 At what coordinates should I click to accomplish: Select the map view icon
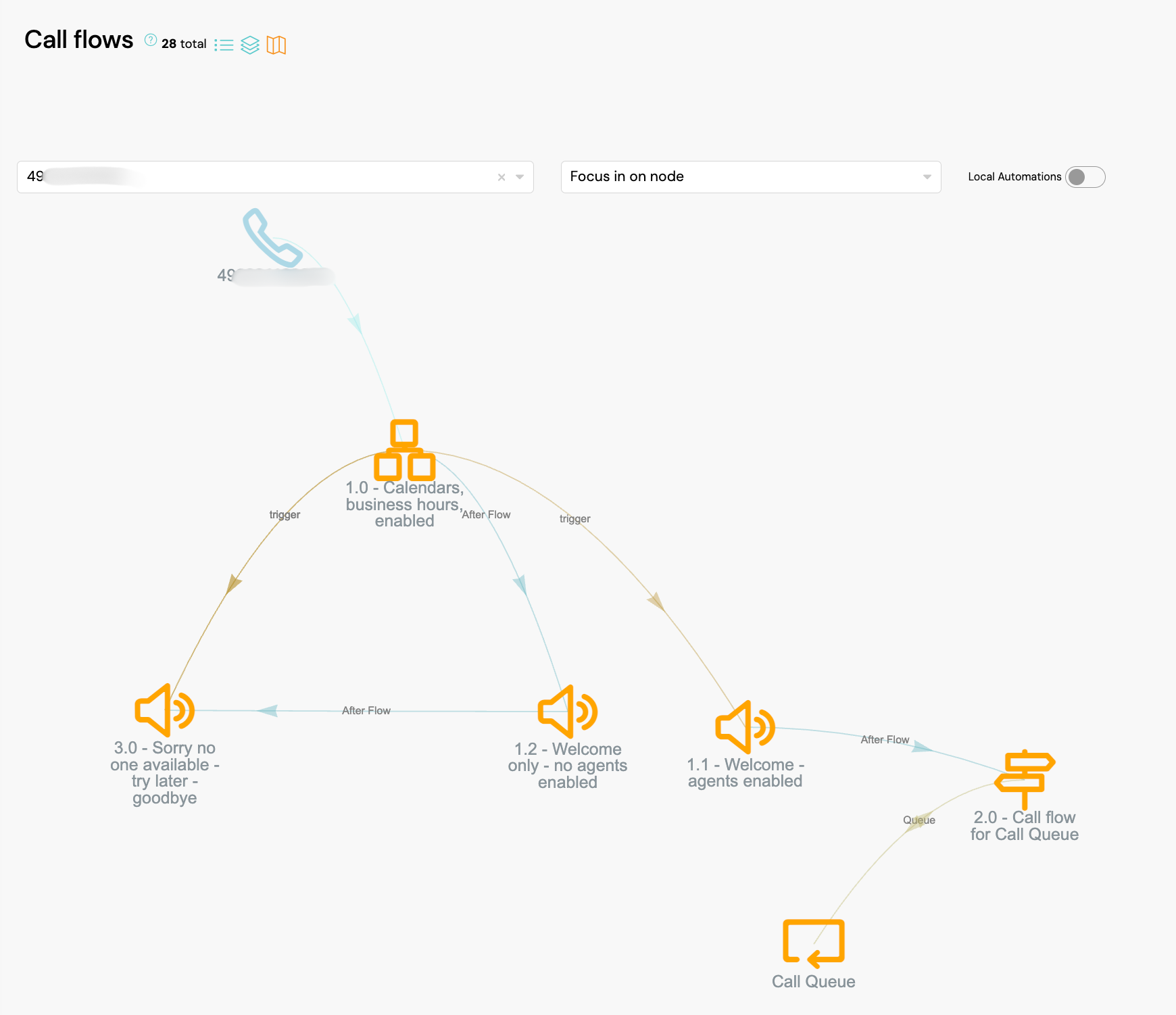276,45
